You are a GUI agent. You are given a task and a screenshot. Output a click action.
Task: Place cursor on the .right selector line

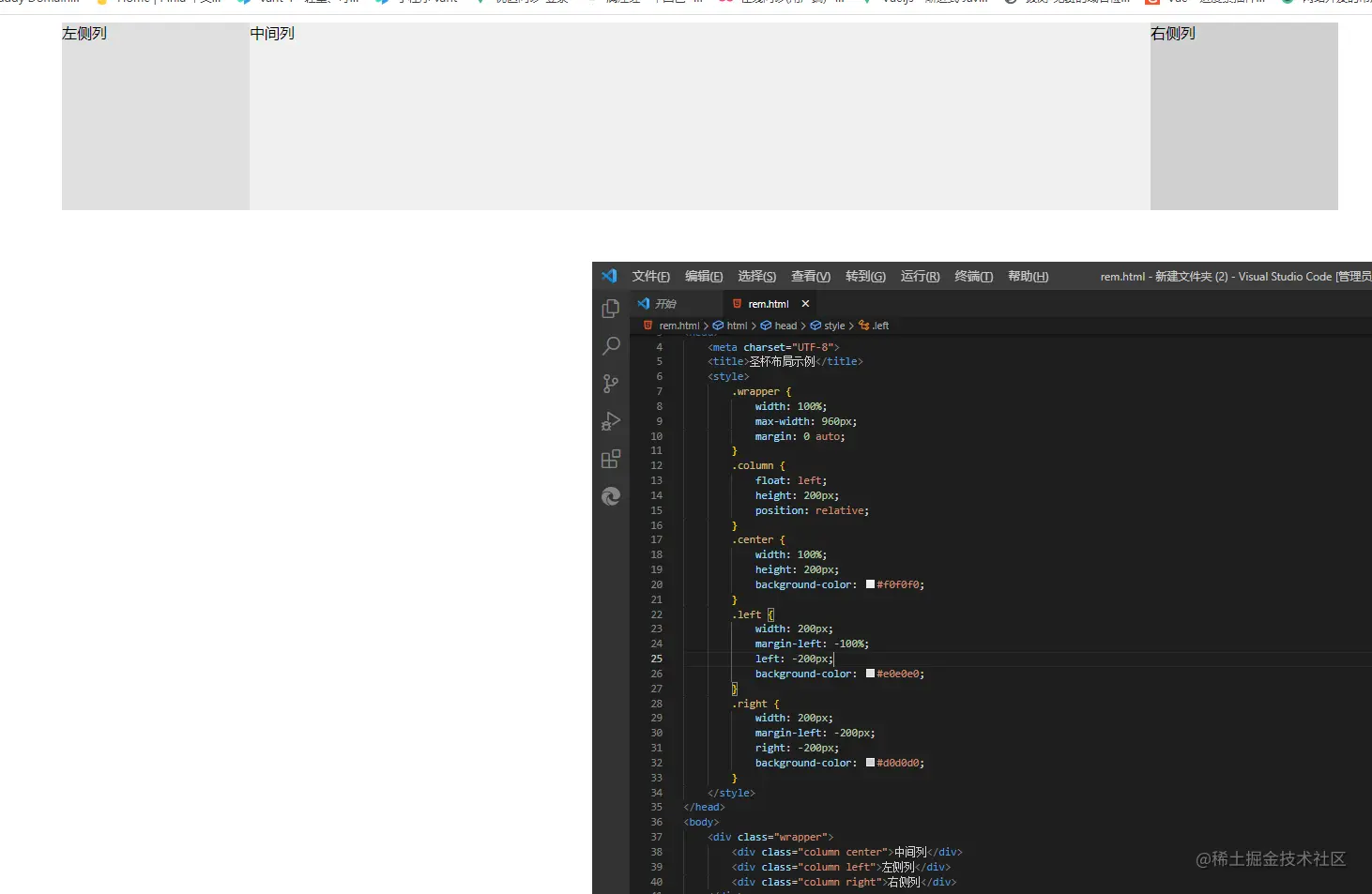coord(756,704)
